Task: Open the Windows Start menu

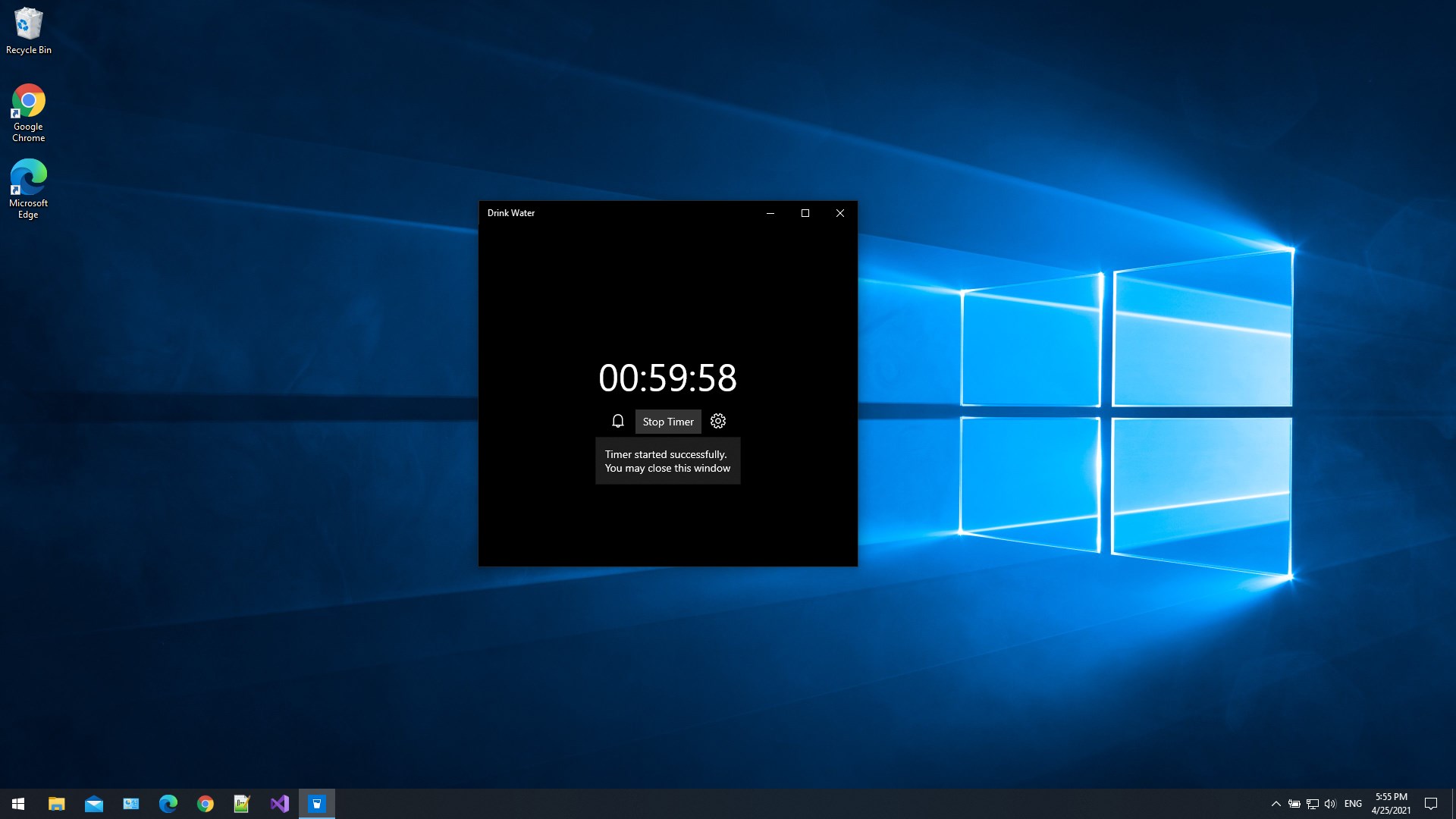Action: [x=18, y=804]
